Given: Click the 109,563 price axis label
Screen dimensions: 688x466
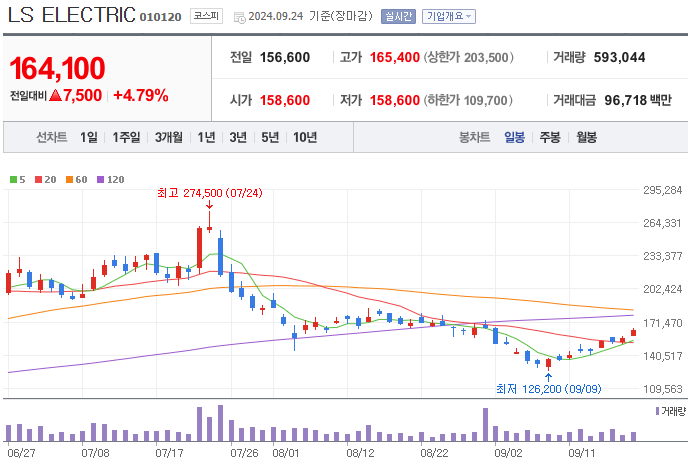Looking at the screenshot, I should coord(663,389).
